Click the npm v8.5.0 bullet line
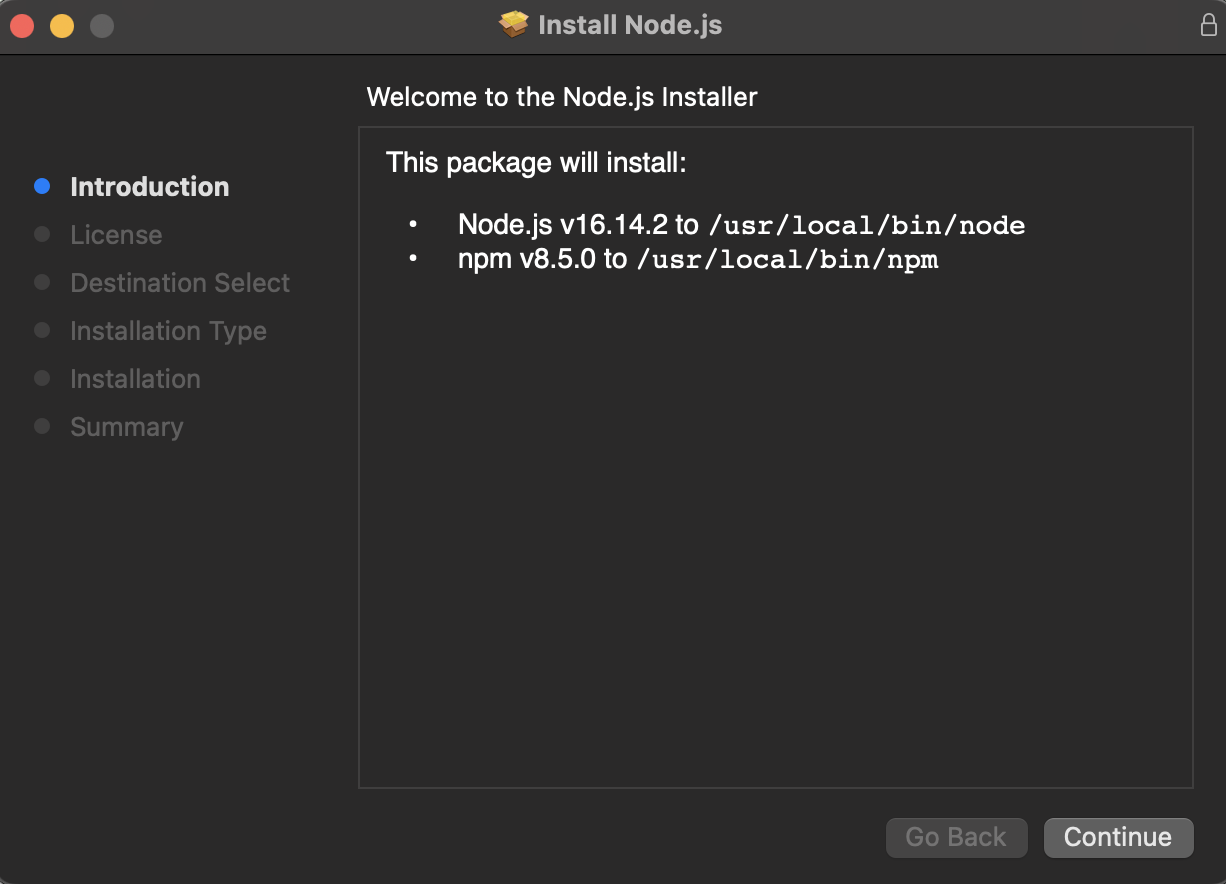The height and width of the screenshot is (884, 1226). pyautogui.click(x=698, y=258)
